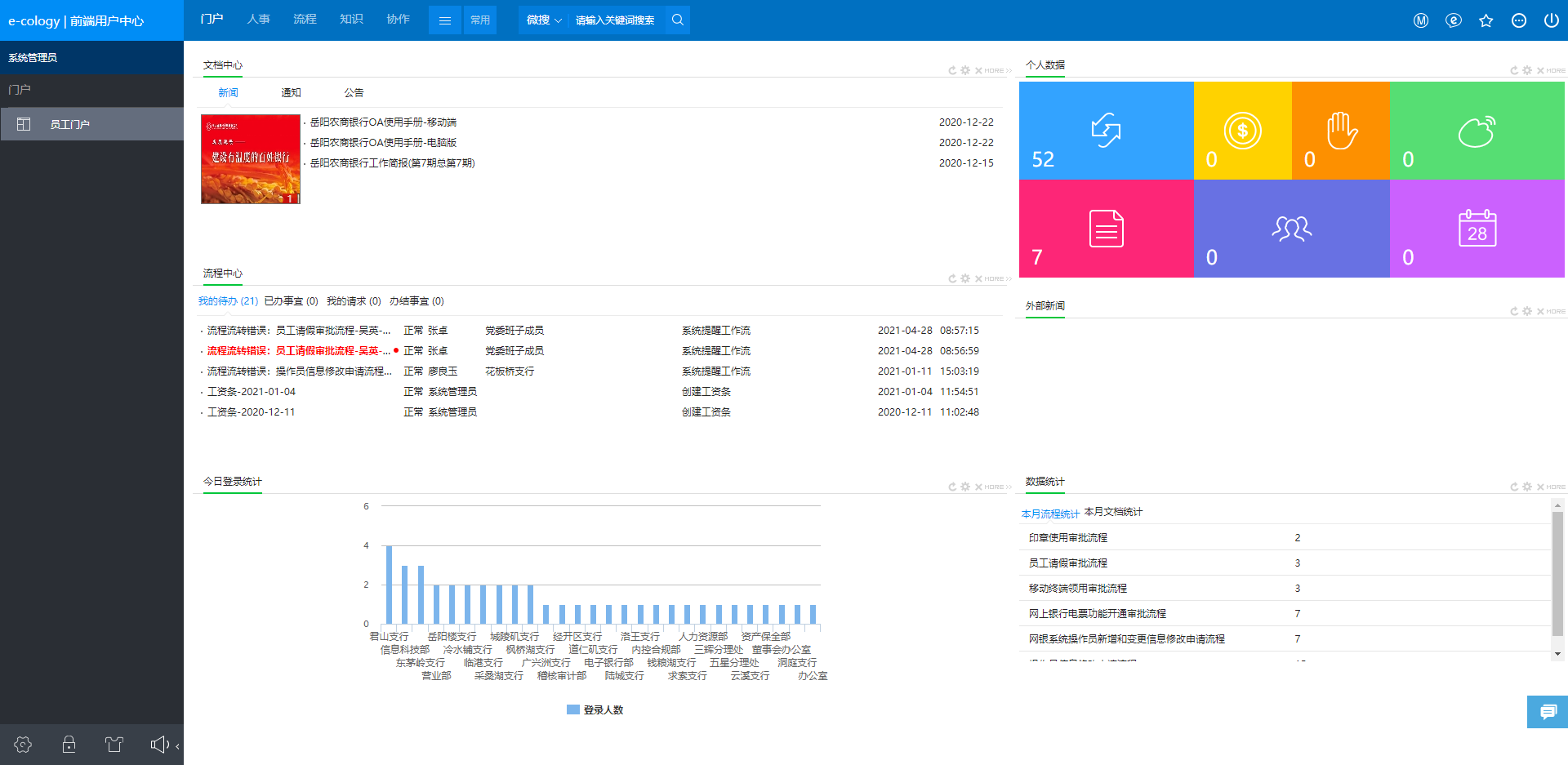
Task: Close the 今日登录统计 panel with X icon
Action: coord(978,487)
